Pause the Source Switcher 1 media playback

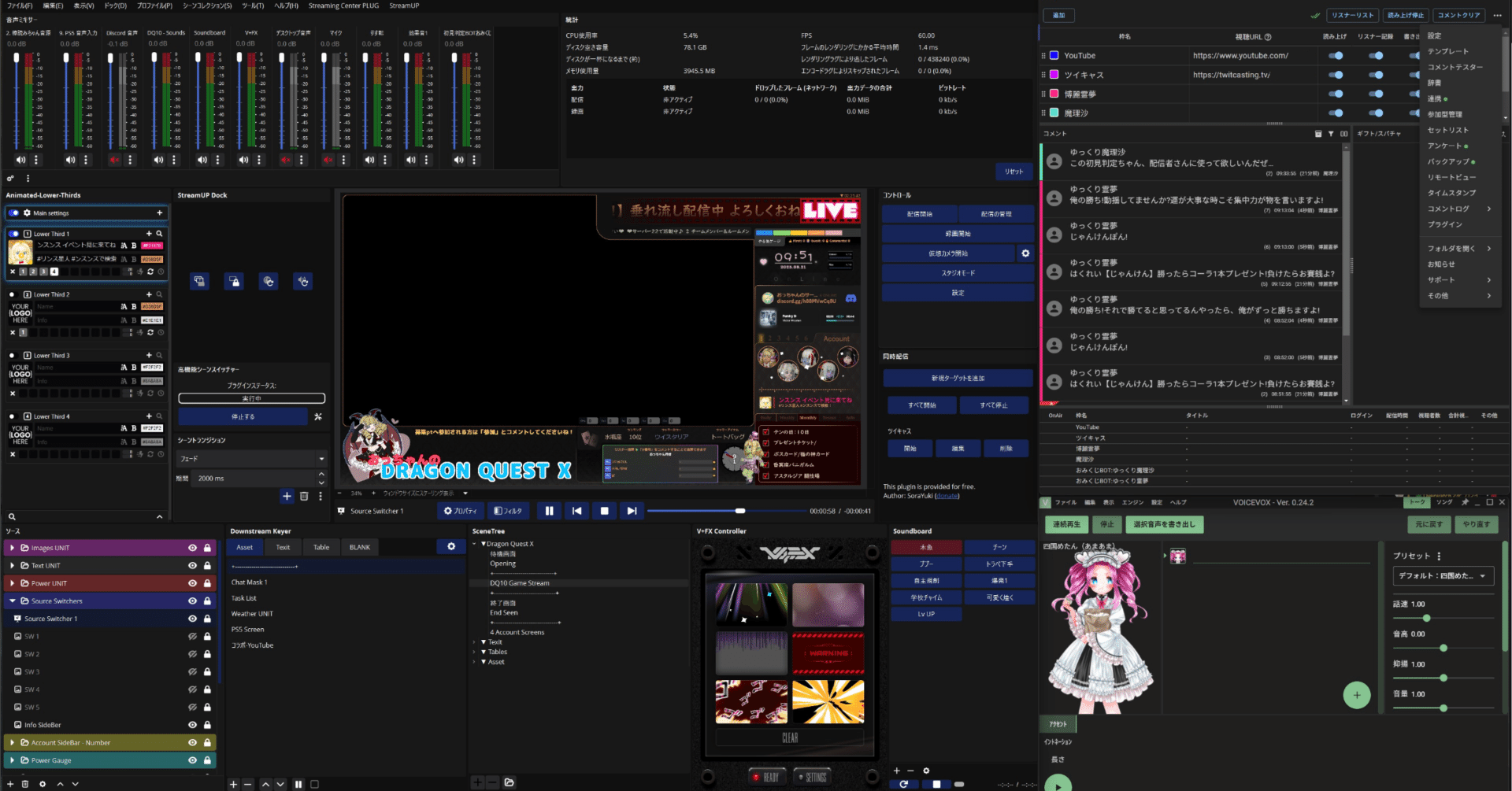coord(549,511)
